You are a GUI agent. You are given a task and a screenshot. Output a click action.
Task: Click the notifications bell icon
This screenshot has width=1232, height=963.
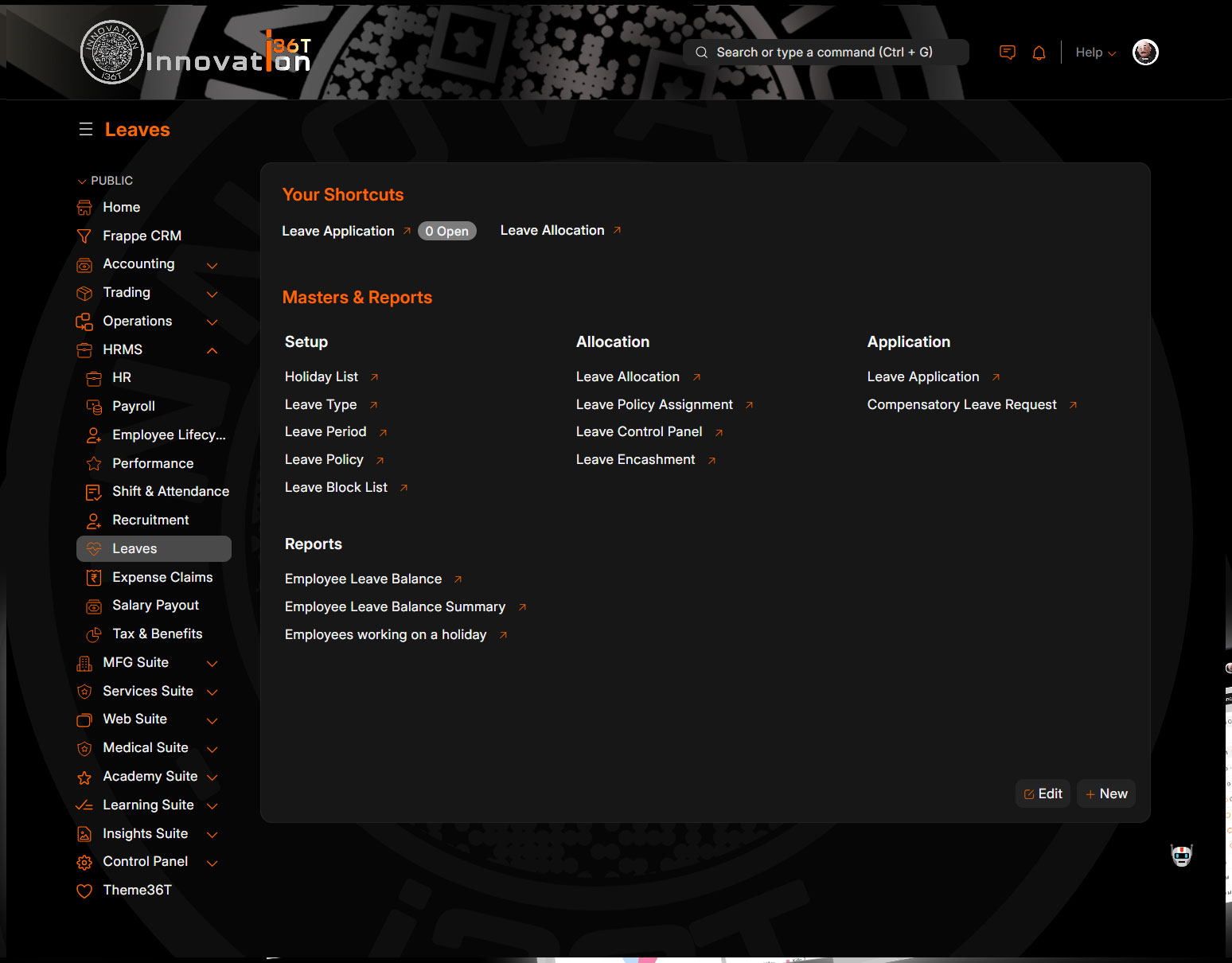point(1039,53)
